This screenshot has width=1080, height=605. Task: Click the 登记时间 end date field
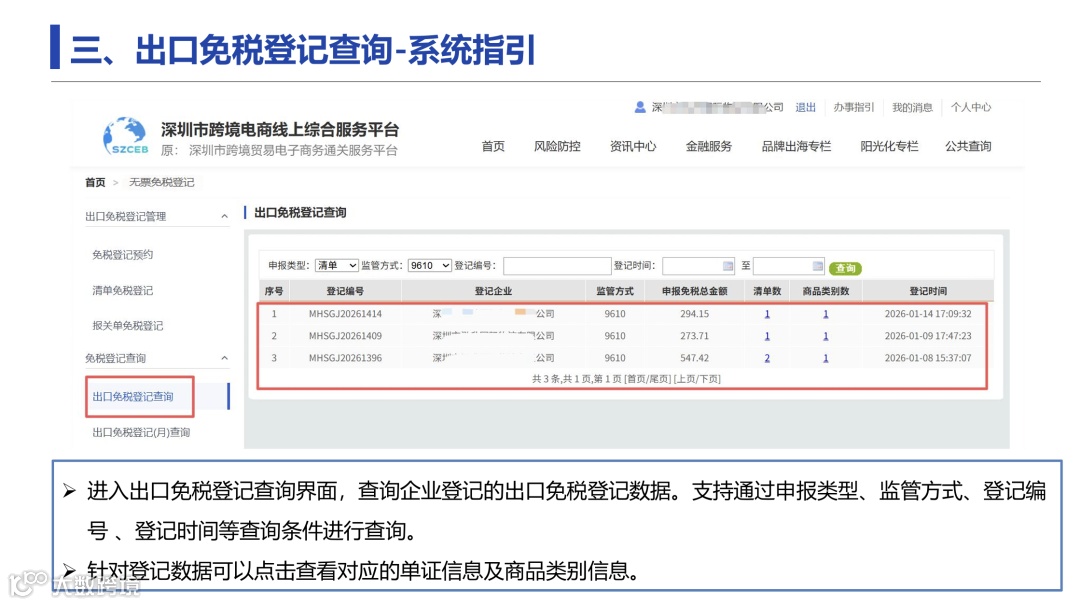(789, 266)
